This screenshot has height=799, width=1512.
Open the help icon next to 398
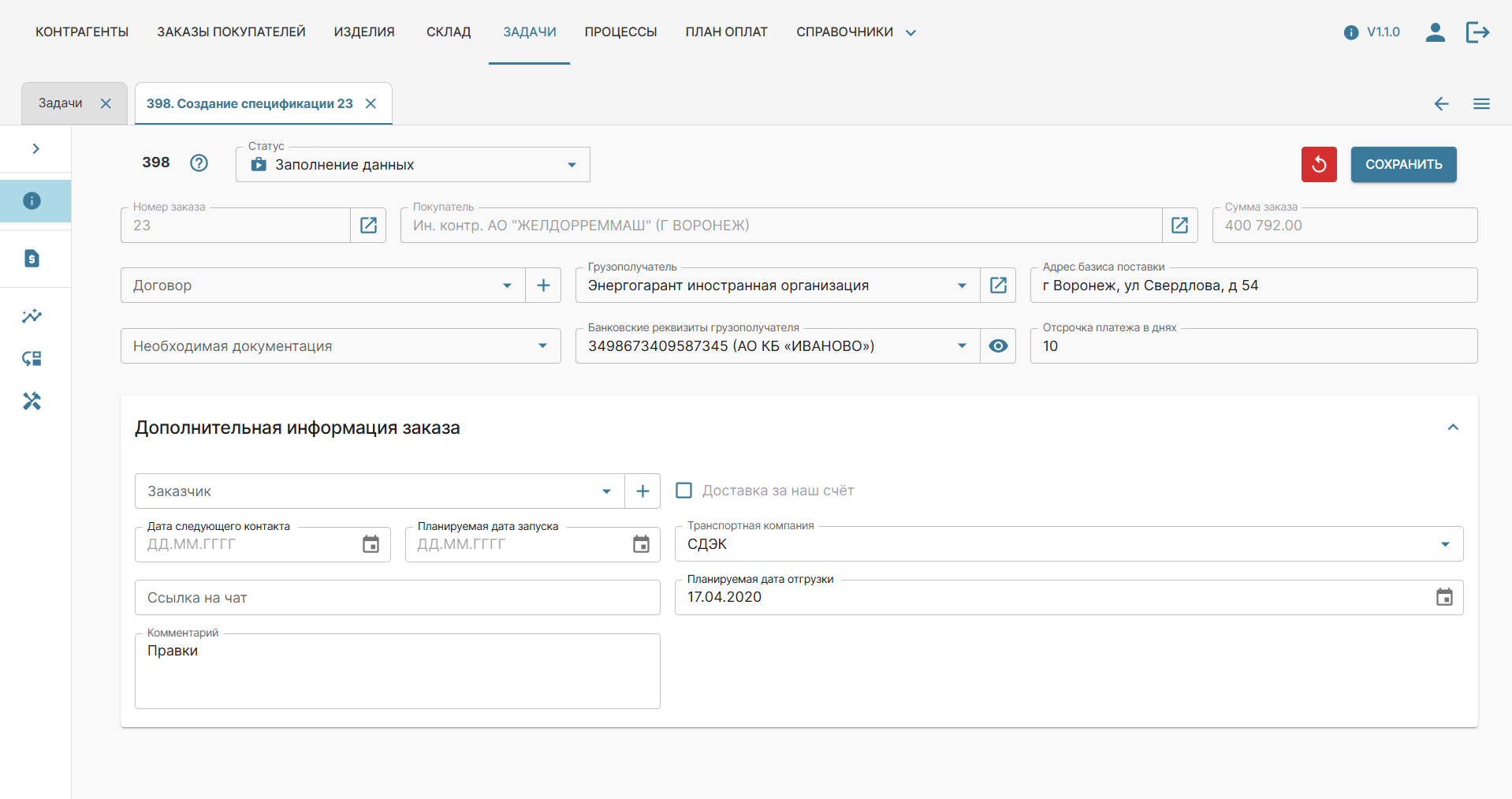(199, 162)
